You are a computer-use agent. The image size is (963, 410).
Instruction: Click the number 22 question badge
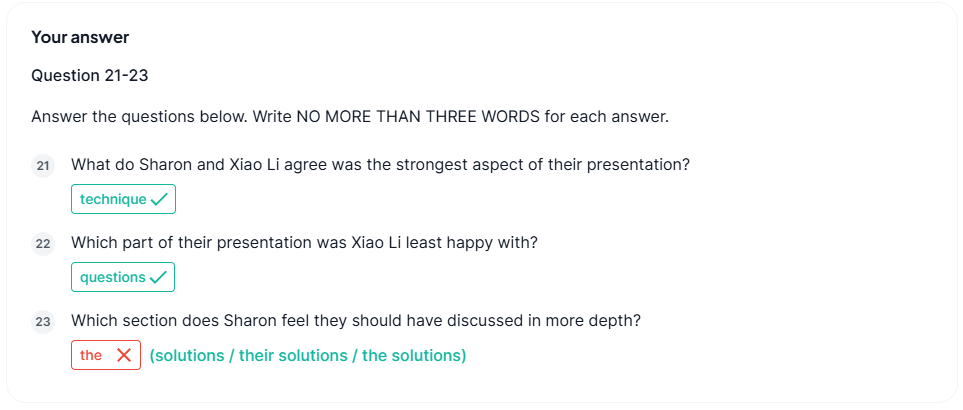[x=43, y=243]
